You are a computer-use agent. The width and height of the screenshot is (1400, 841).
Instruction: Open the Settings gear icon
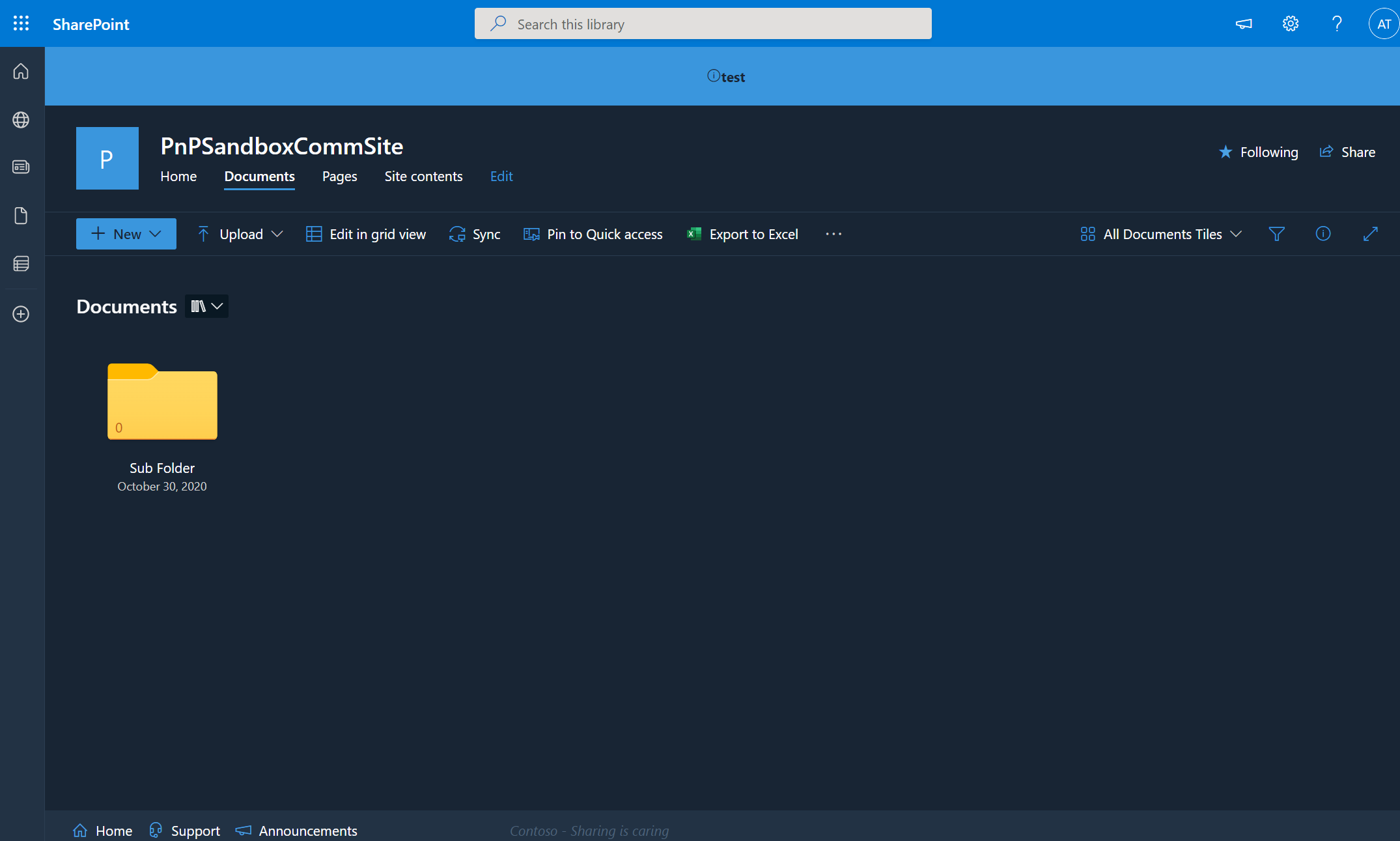tap(1290, 24)
